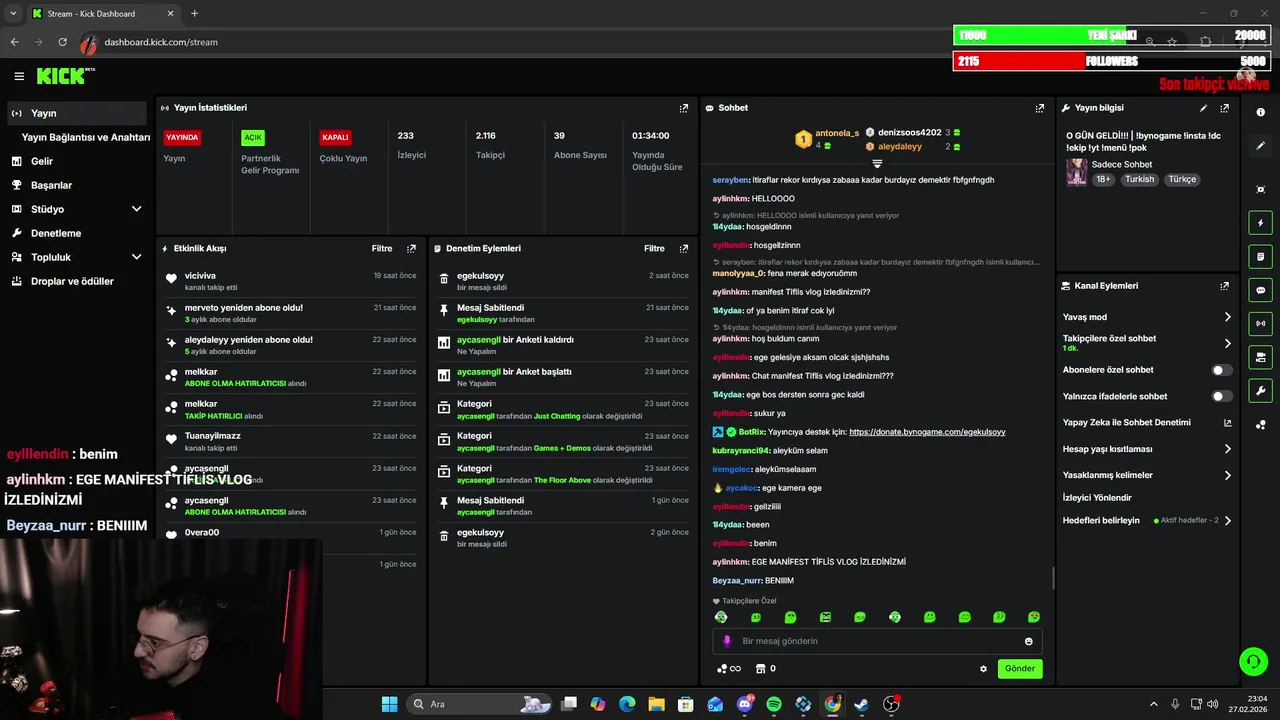Open Denetleme in the left sidebar

[77, 233]
